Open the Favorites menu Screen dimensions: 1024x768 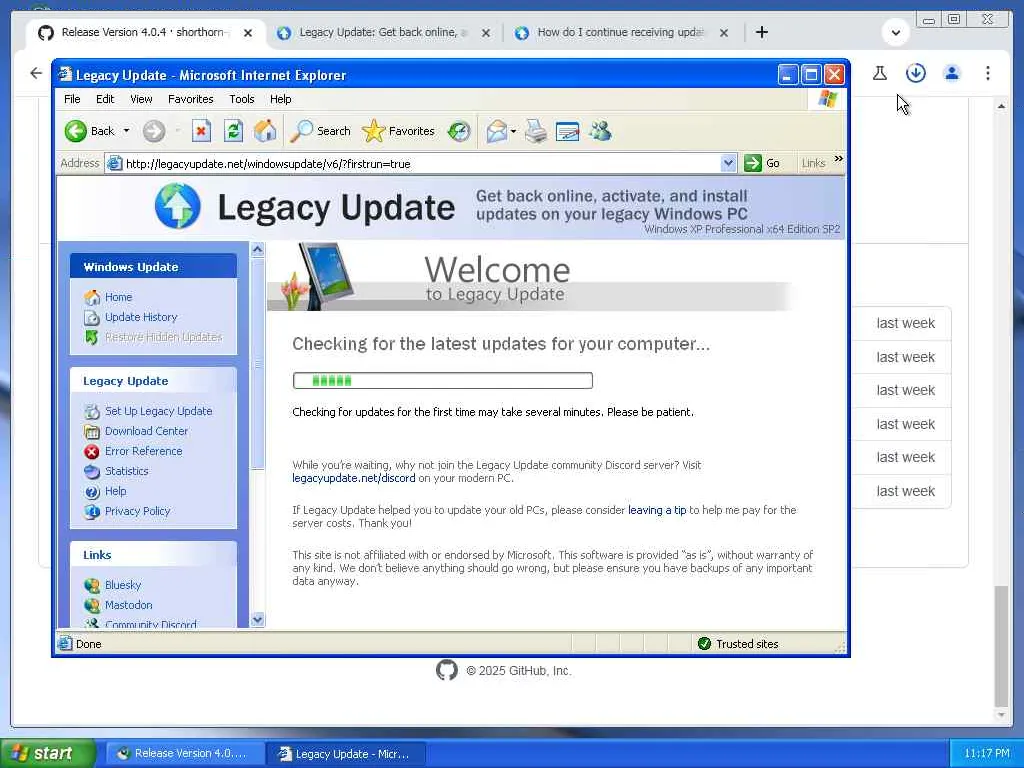[191, 99]
